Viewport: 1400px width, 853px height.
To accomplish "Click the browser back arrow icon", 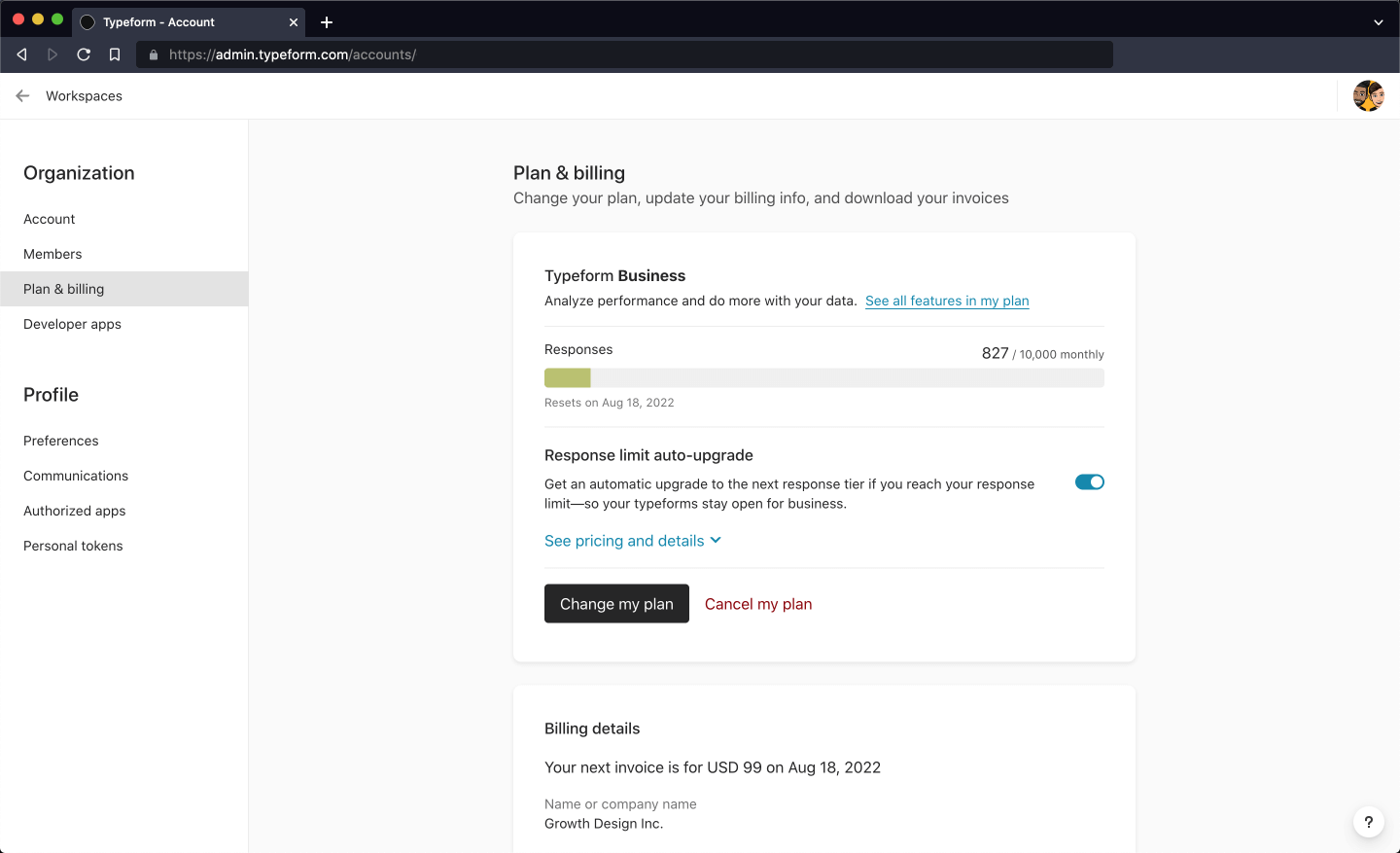I will [21, 54].
